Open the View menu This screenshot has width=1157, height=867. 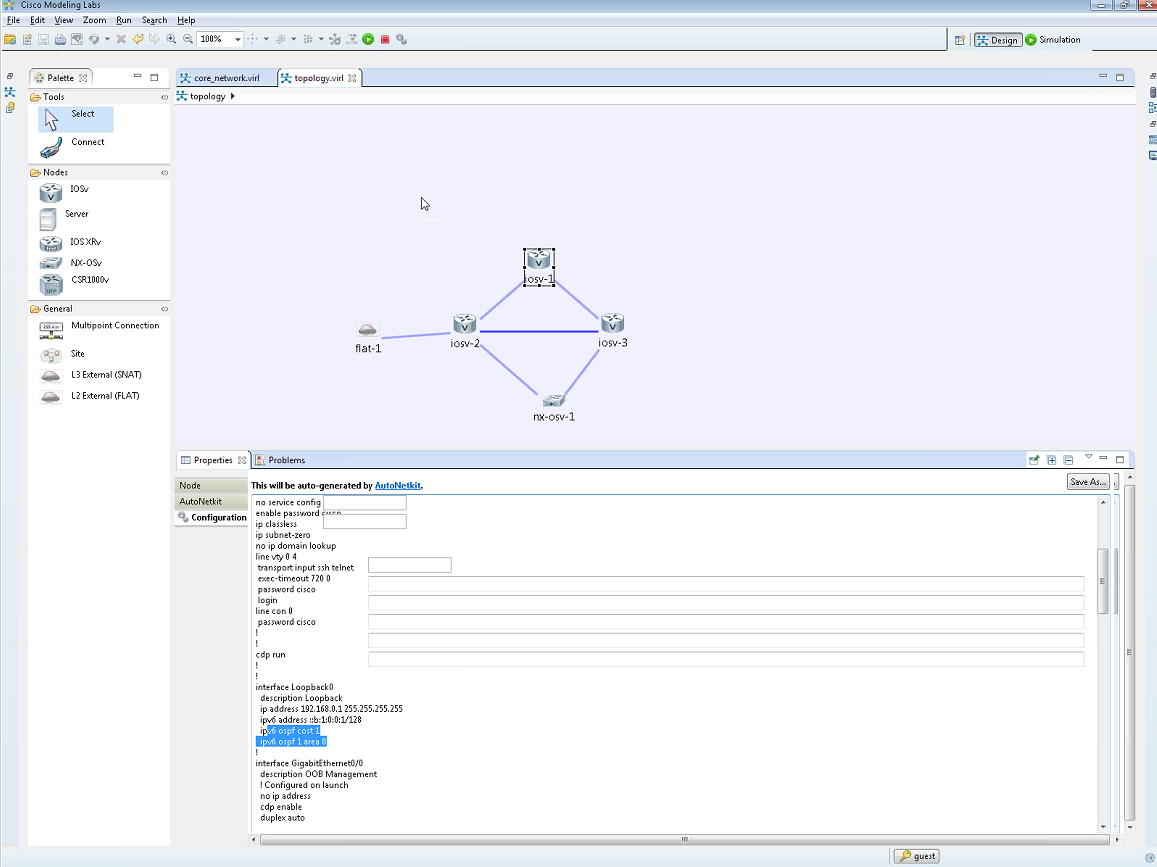point(63,20)
